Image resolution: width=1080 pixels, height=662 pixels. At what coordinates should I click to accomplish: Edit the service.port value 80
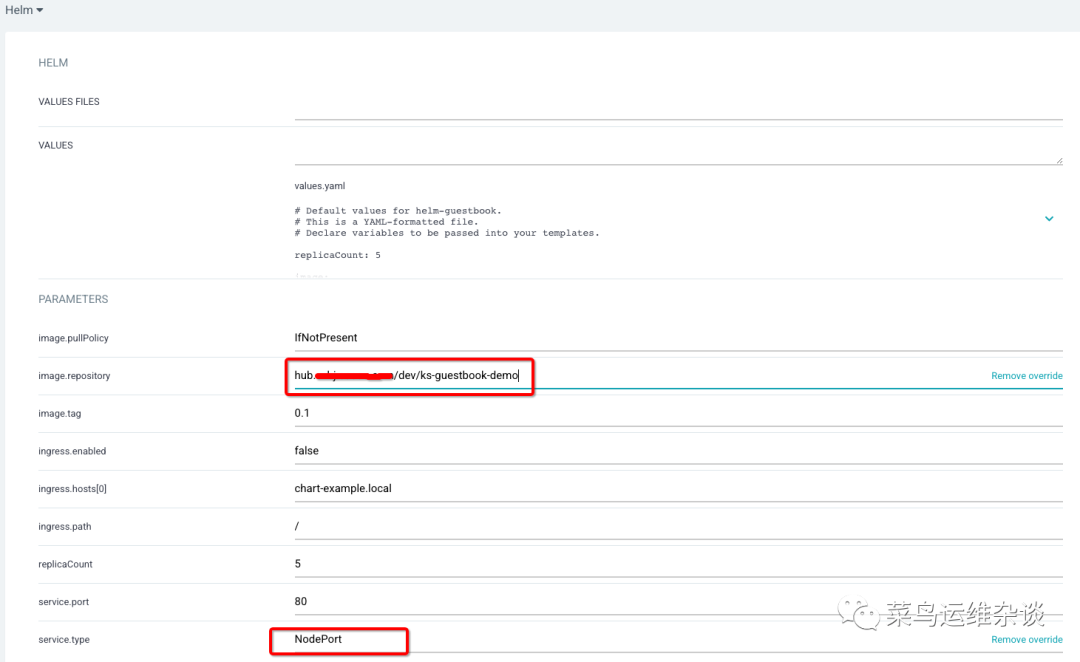click(x=678, y=601)
